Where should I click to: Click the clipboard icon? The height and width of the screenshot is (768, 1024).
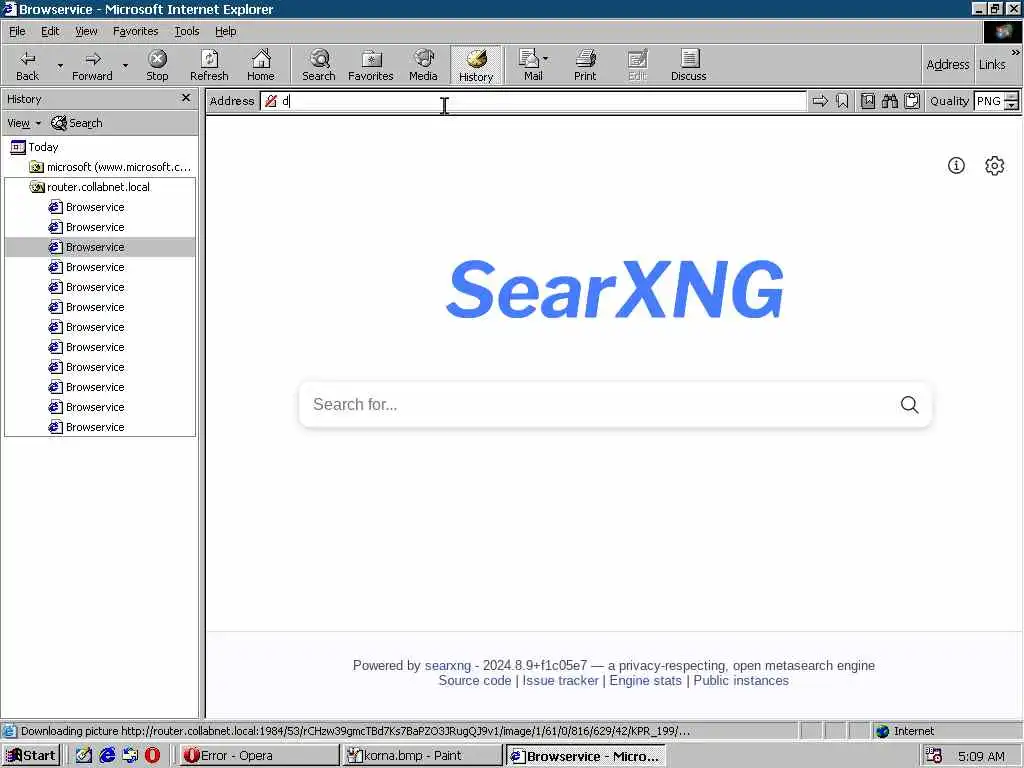click(x=912, y=101)
